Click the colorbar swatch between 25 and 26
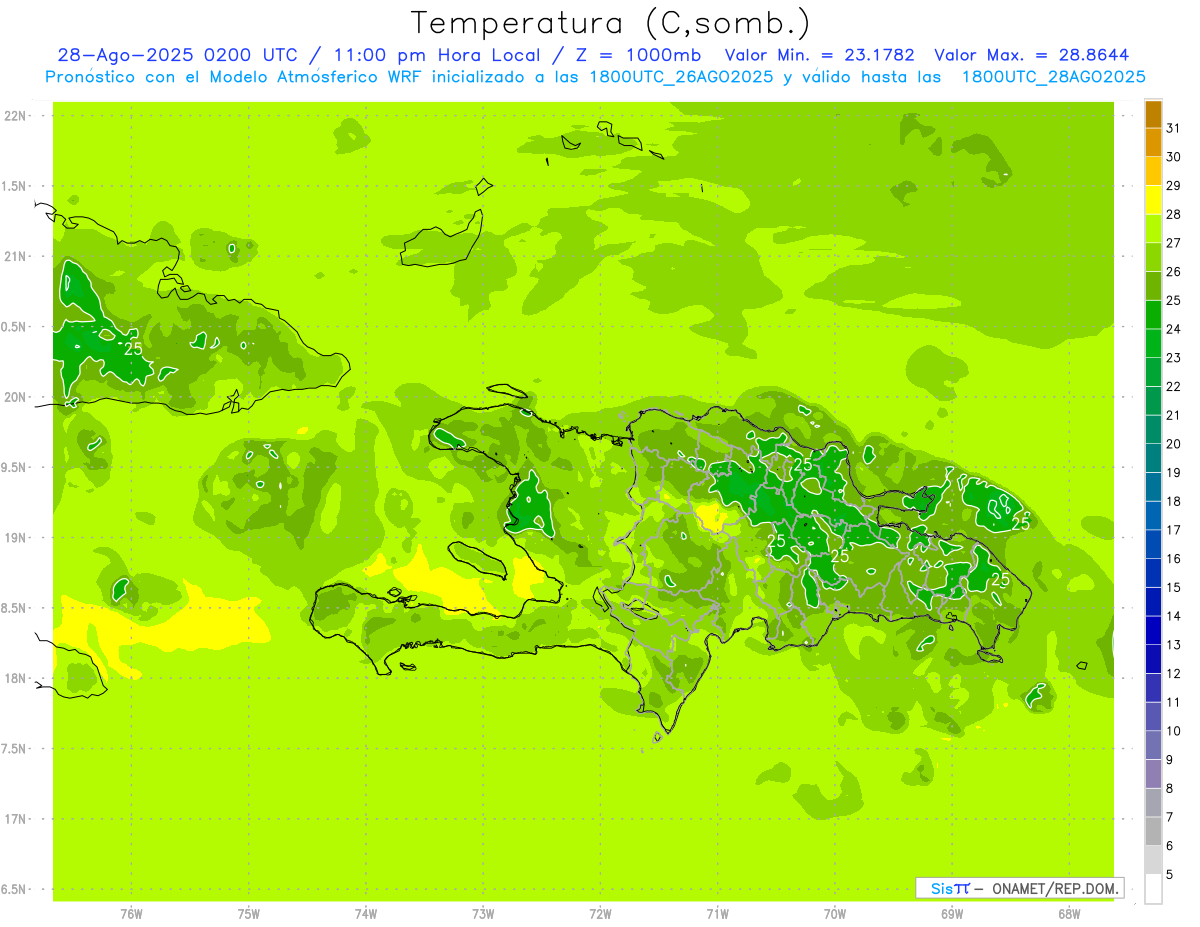Image resolution: width=1200 pixels, height=927 pixels. (1153, 286)
